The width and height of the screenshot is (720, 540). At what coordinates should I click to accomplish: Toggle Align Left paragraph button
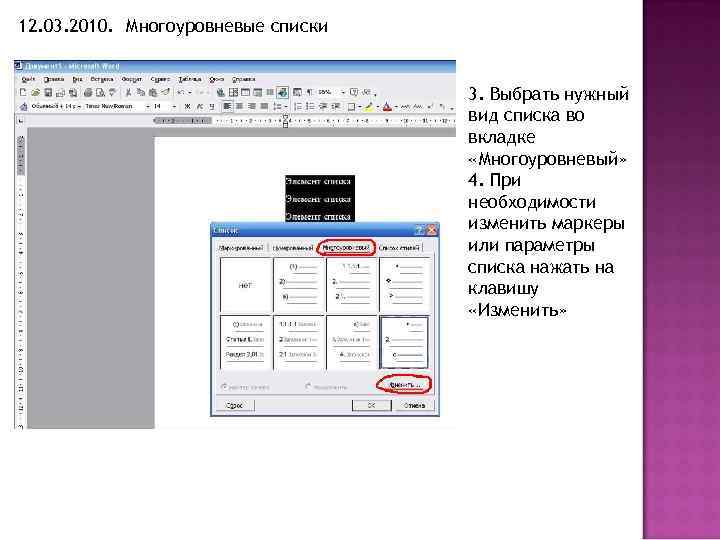pyautogui.click(x=227, y=106)
